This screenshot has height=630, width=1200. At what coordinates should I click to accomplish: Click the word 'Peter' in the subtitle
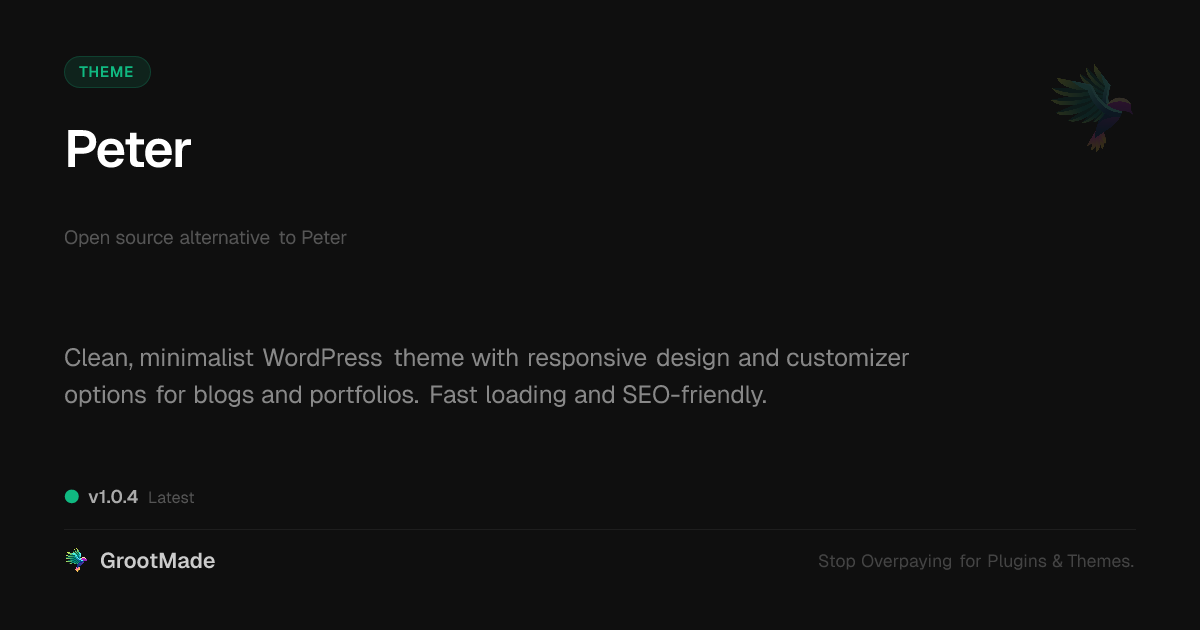(324, 238)
